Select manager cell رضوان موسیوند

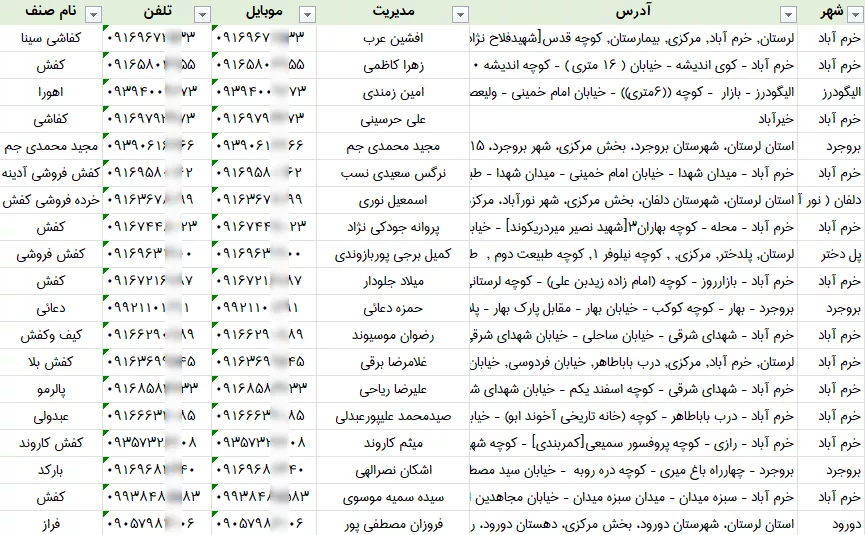tap(393, 335)
